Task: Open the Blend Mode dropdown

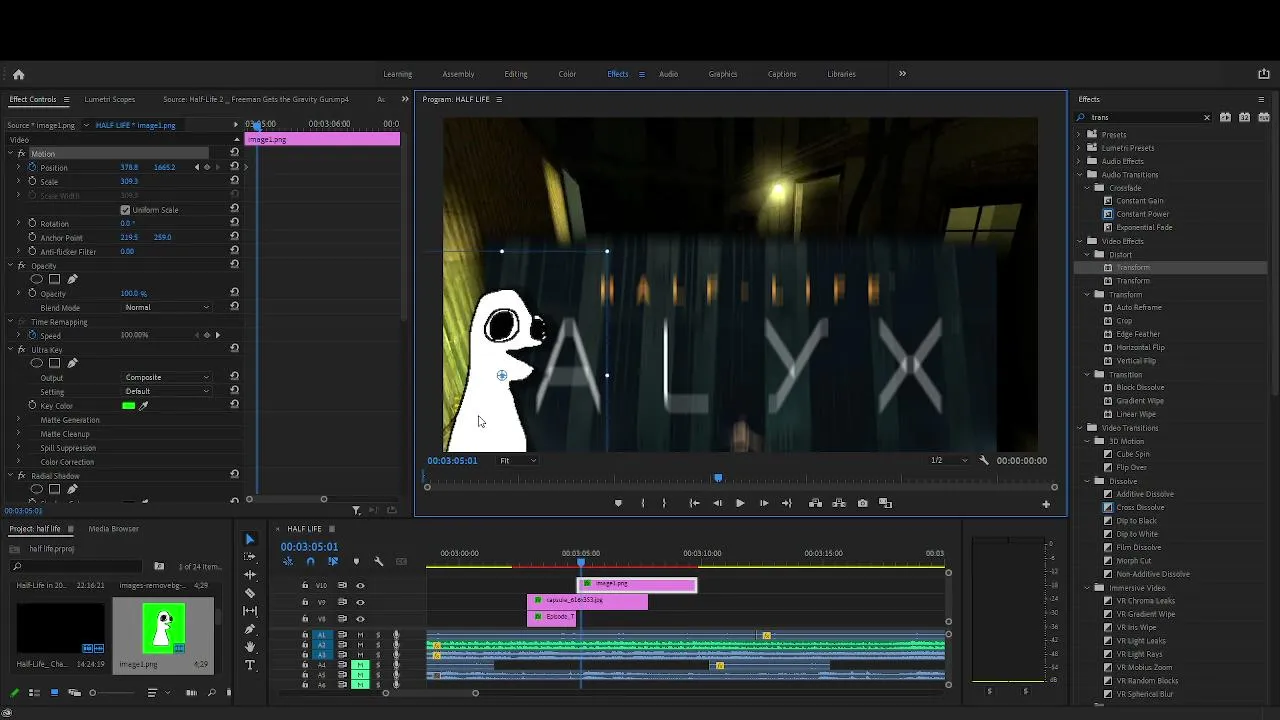Action: point(167,308)
